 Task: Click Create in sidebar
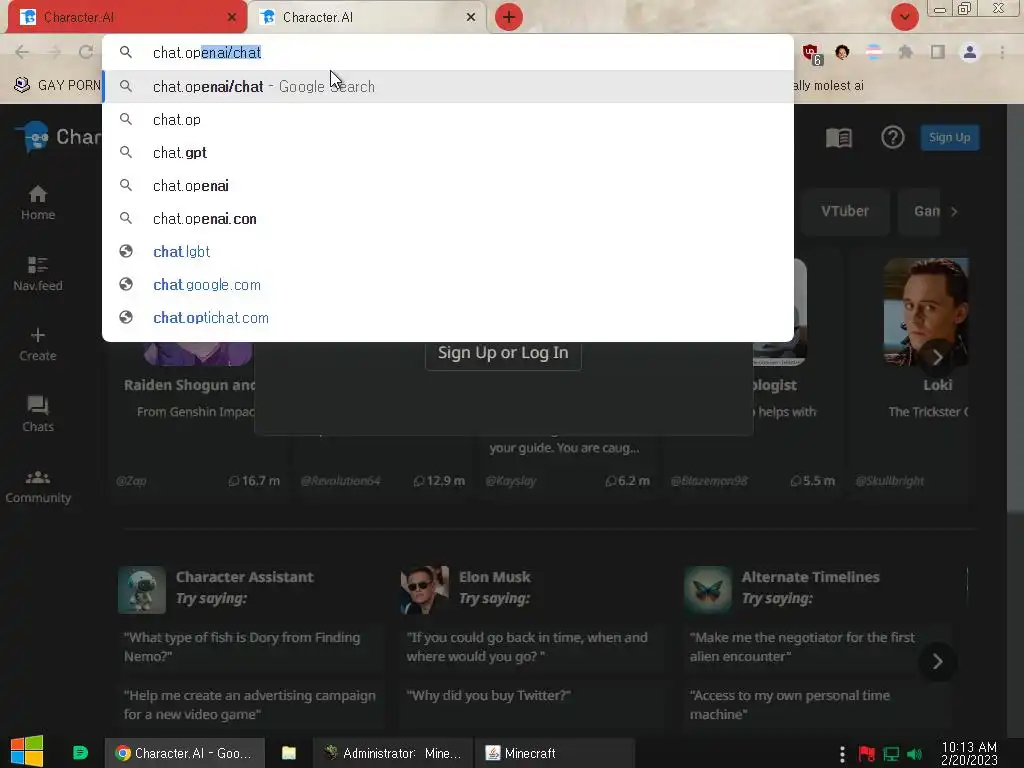tap(38, 344)
